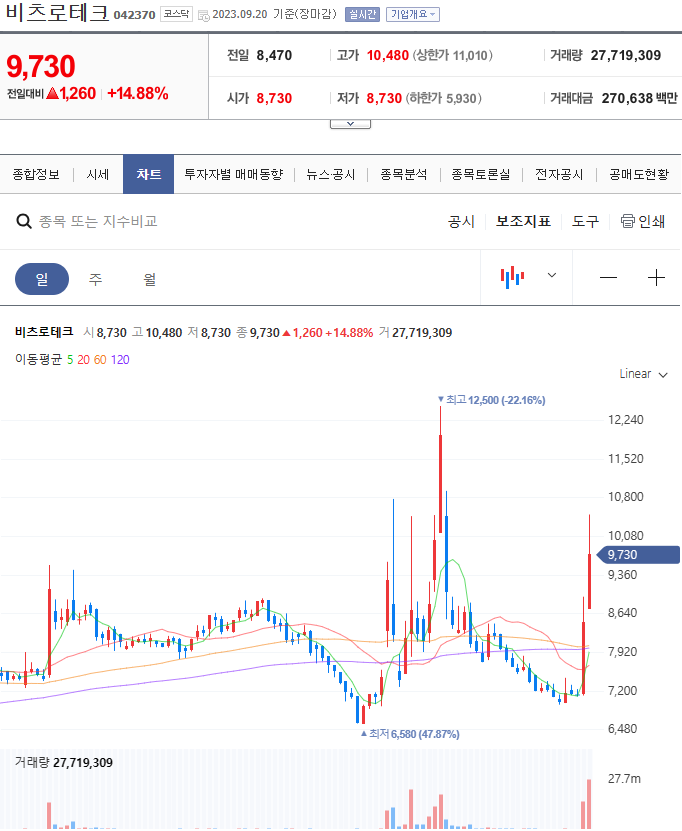Open the 공매도현황 tab
This screenshot has width=682, height=831.
pos(639,174)
